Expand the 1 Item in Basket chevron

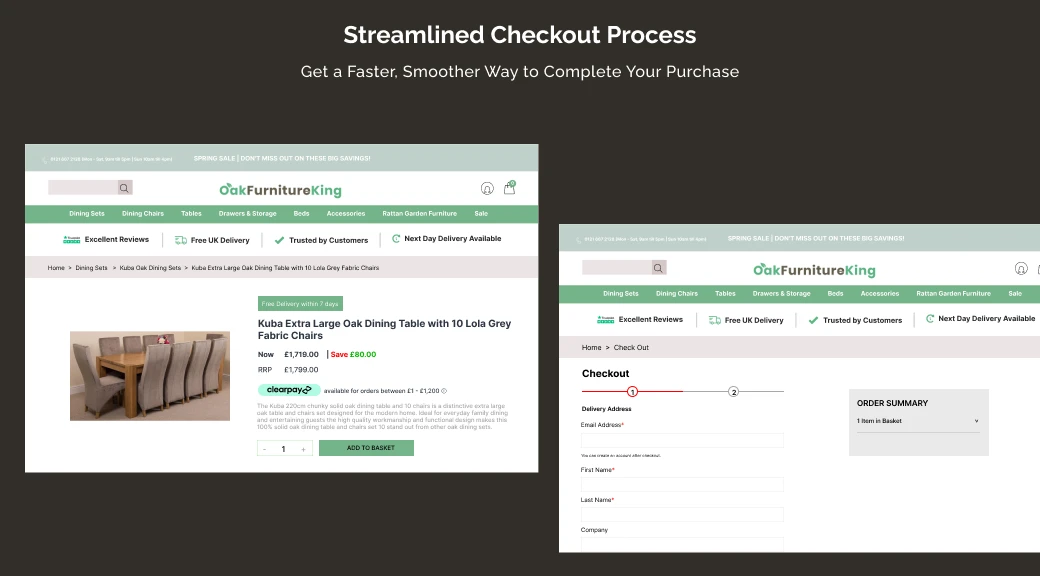[x=976, y=421]
